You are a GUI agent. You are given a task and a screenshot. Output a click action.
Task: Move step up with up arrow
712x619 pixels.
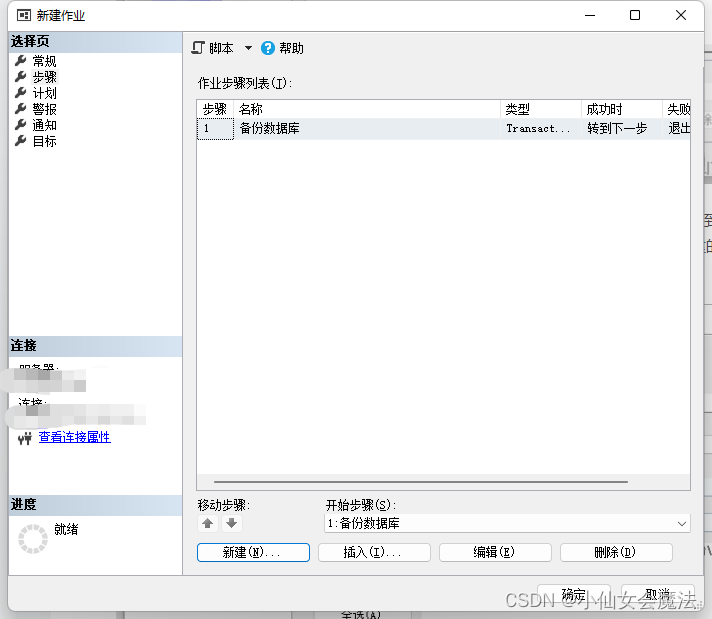(x=208, y=523)
